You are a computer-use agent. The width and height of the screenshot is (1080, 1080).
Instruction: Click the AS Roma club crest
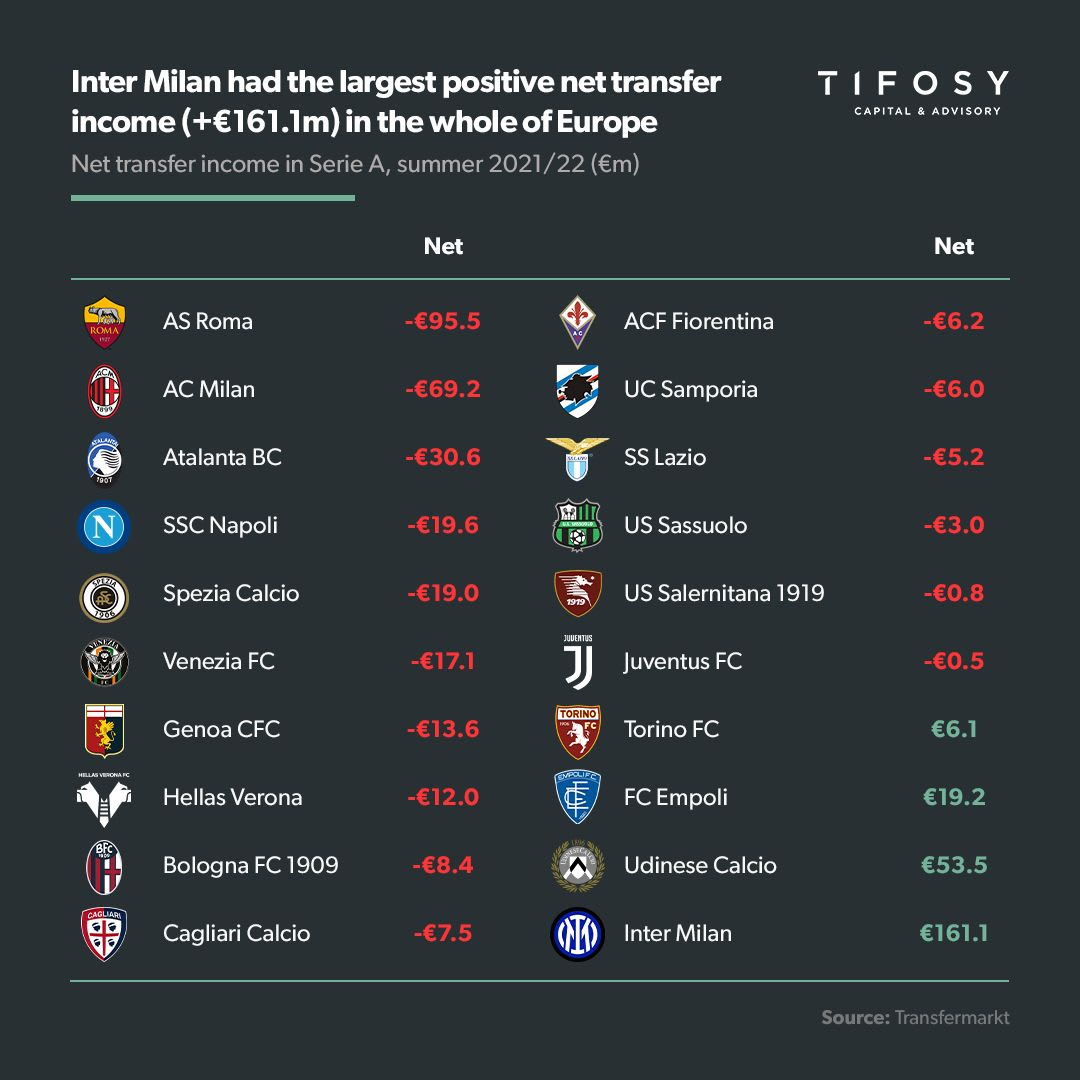pyautogui.click(x=104, y=322)
